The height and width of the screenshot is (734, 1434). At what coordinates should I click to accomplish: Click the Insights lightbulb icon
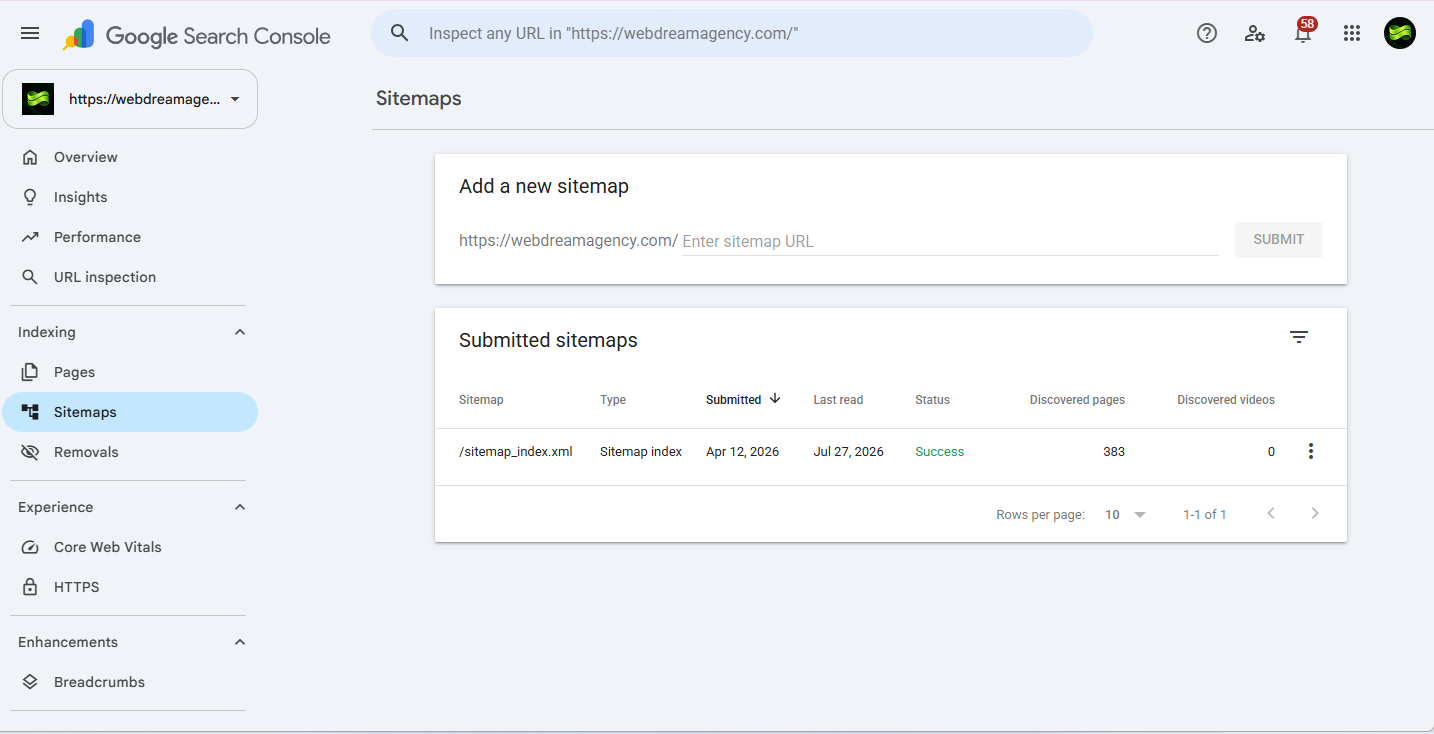pos(30,197)
